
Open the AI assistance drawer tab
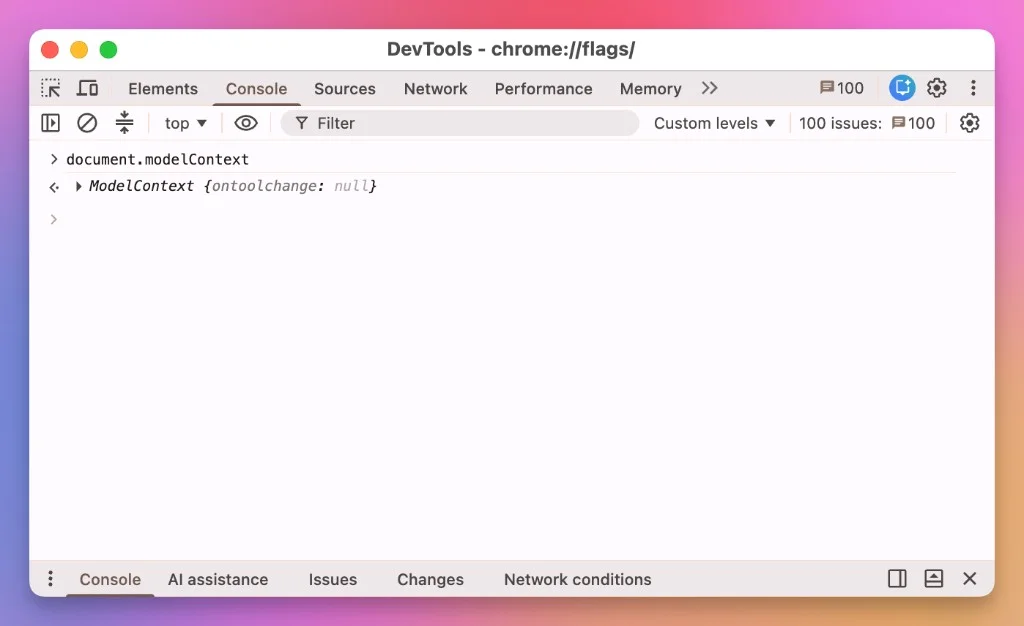218,580
